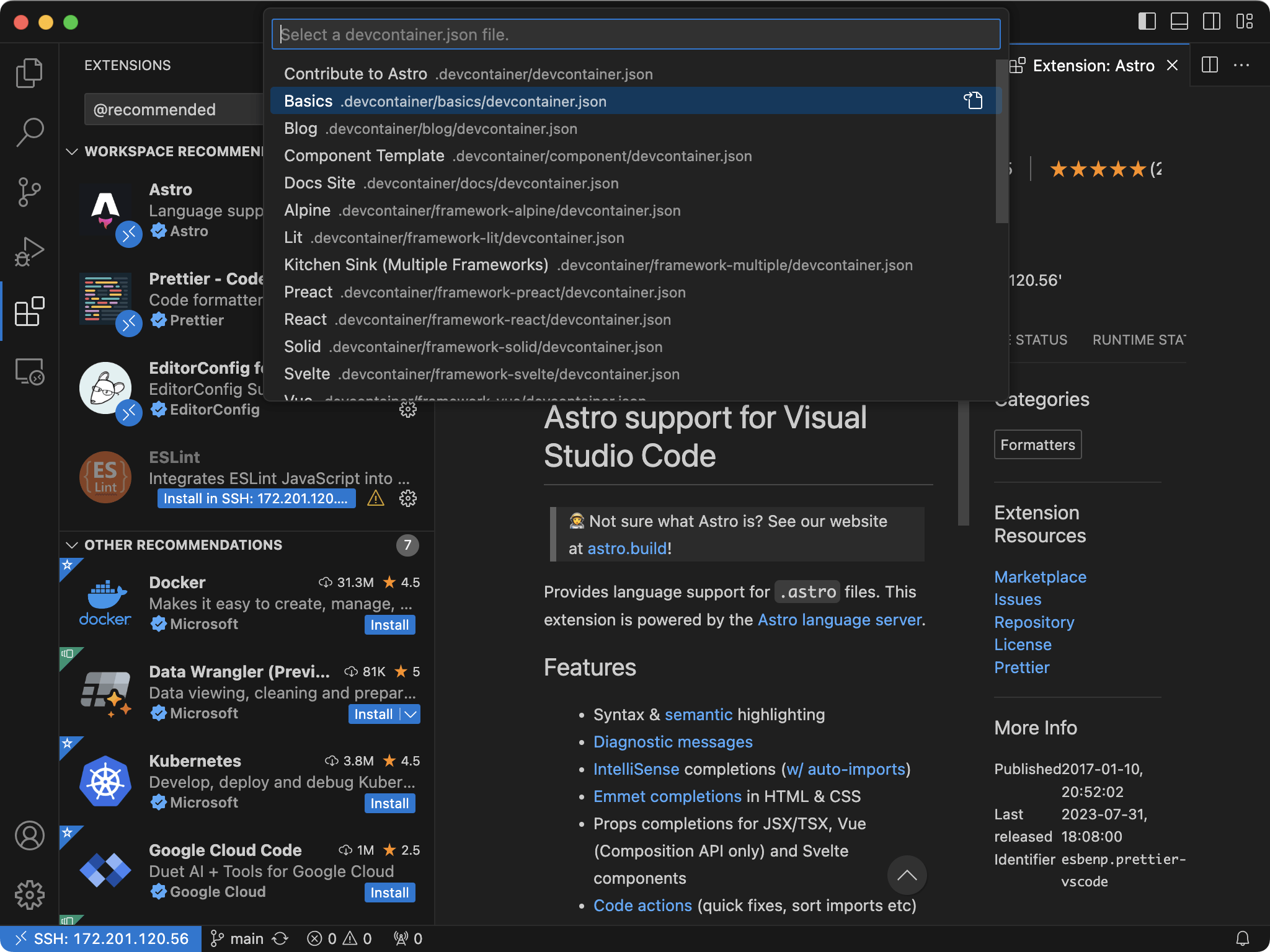This screenshot has width=1270, height=952.
Task: Open Repository resource link
Action: coord(1034,622)
